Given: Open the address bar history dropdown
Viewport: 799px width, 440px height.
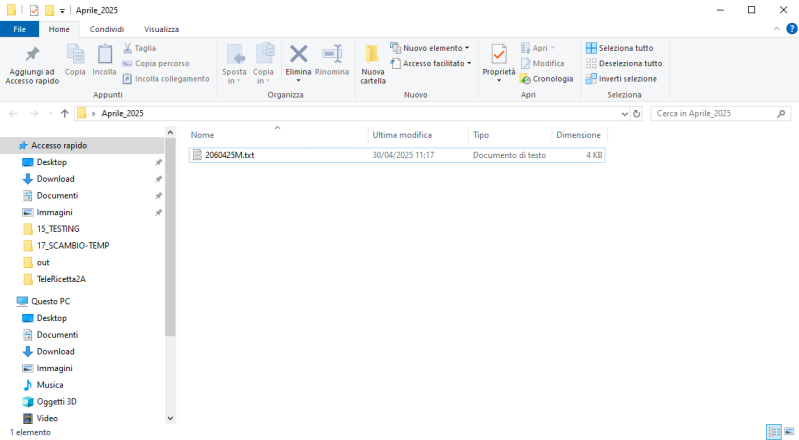Looking at the screenshot, I should 624,113.
